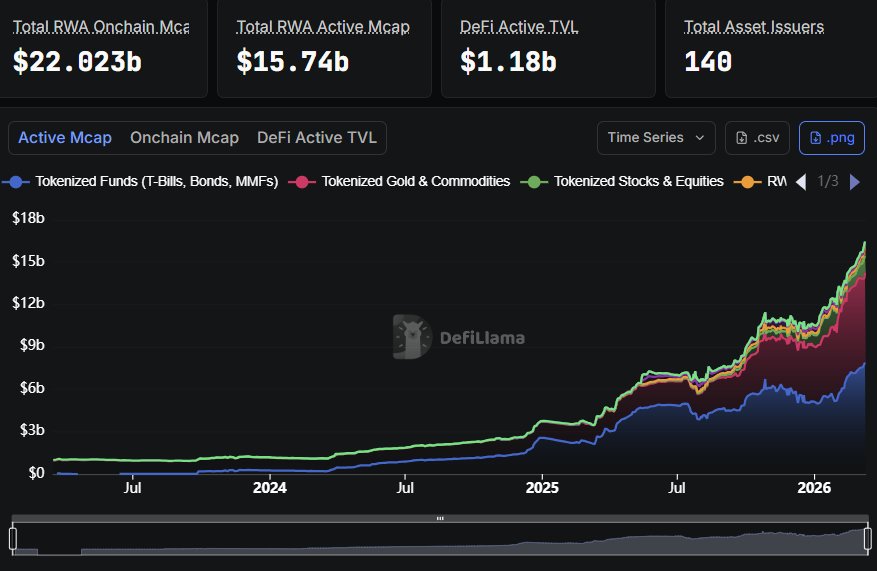Open the Time Series dropdown
The height and width of the screenshot is (571, 877).
coord(660,138)
